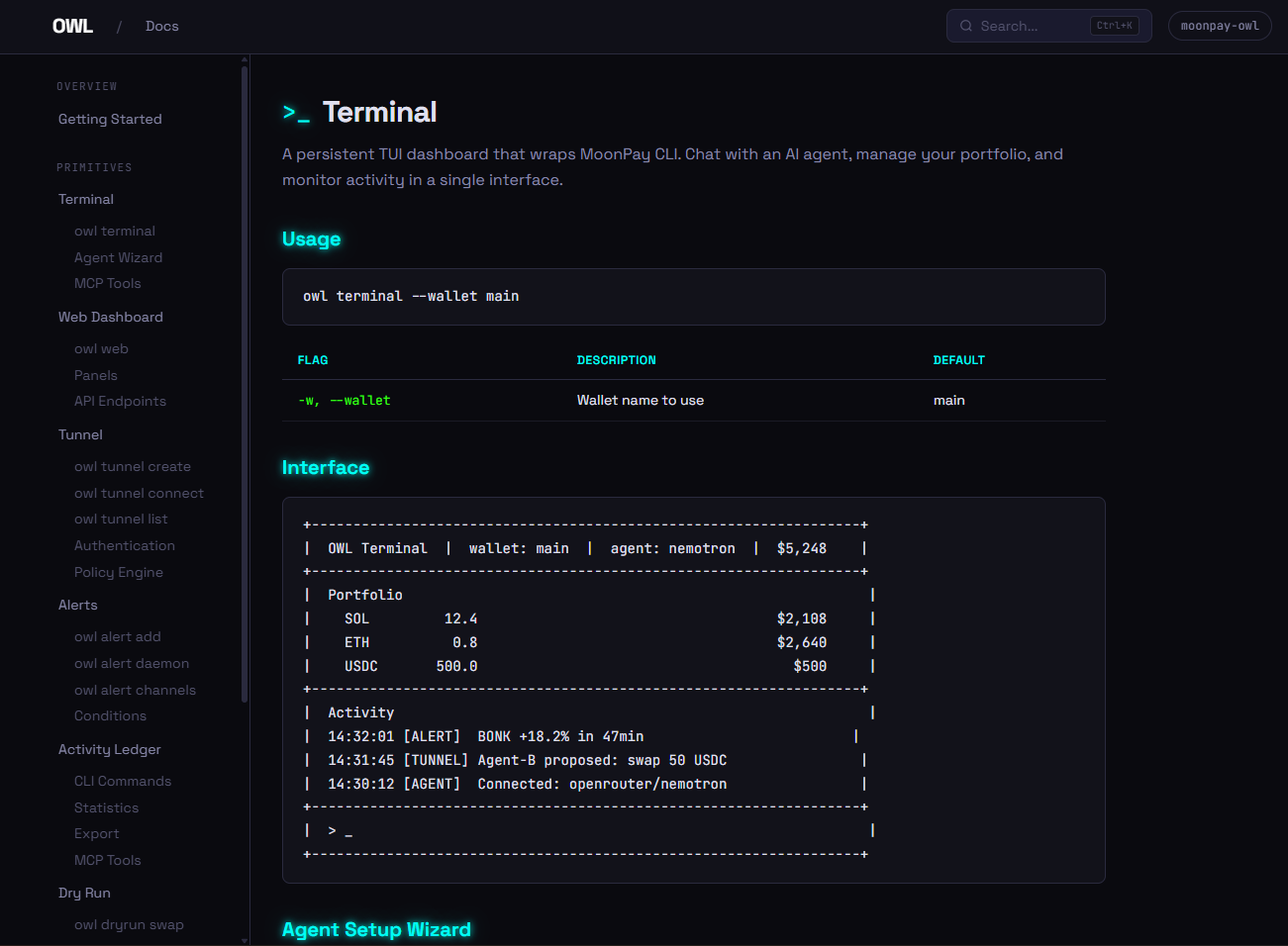1288x946 pixels.
Task: Click the DESCRIPTION column header
Action: (x=616, y=360)
